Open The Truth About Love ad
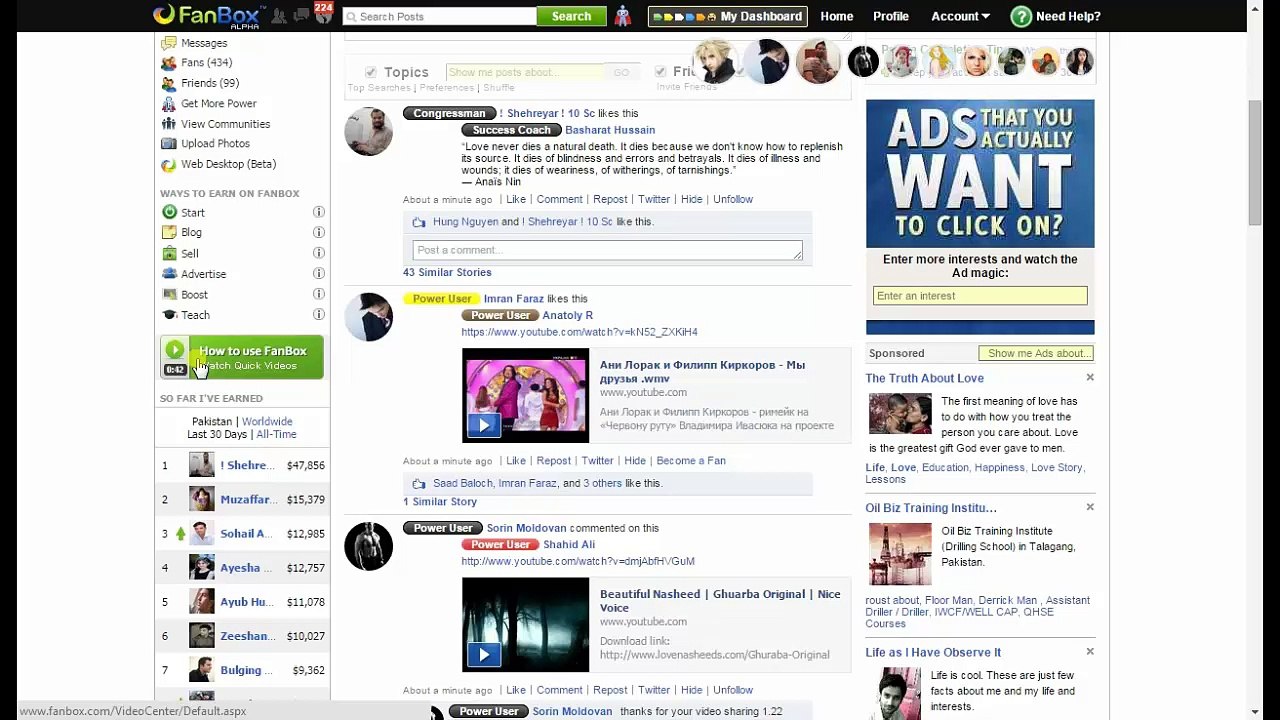This screenshot has height=720, width=1280. (x=925, y=378)
